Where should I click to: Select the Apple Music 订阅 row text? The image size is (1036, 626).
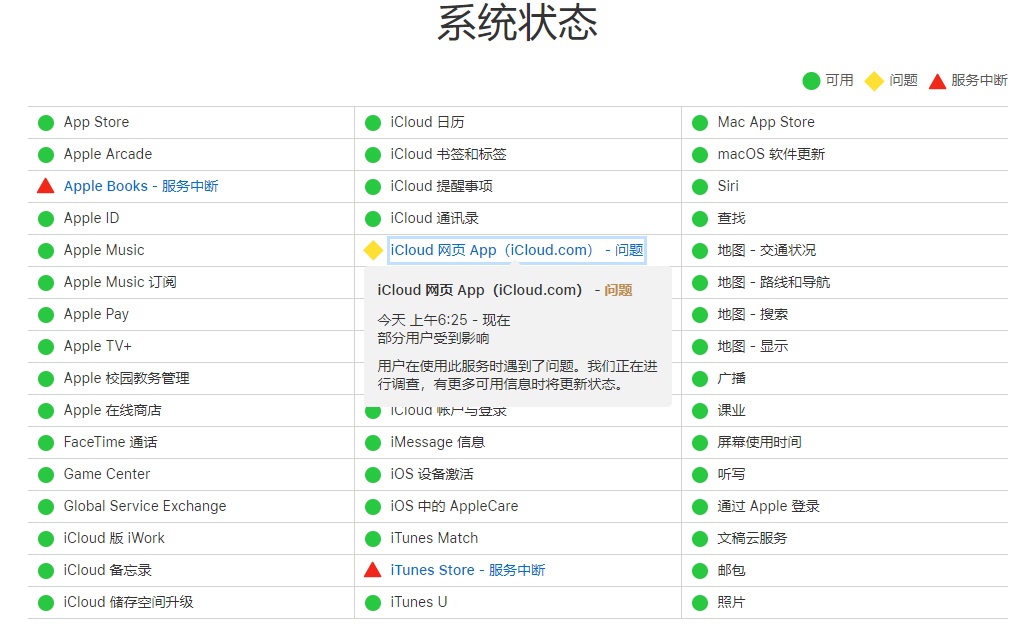click(120, 282)
